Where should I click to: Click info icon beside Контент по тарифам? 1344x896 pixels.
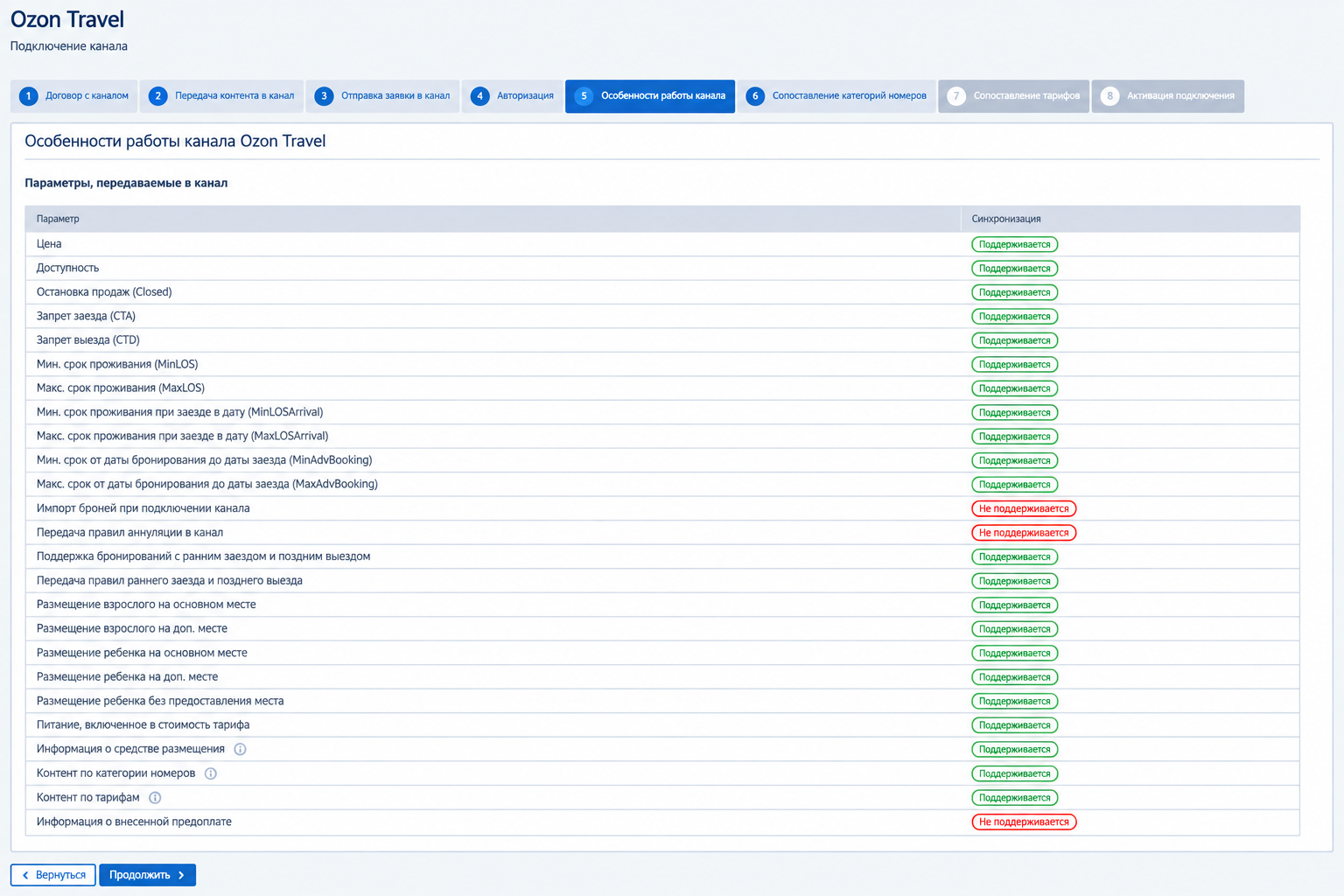155,797
